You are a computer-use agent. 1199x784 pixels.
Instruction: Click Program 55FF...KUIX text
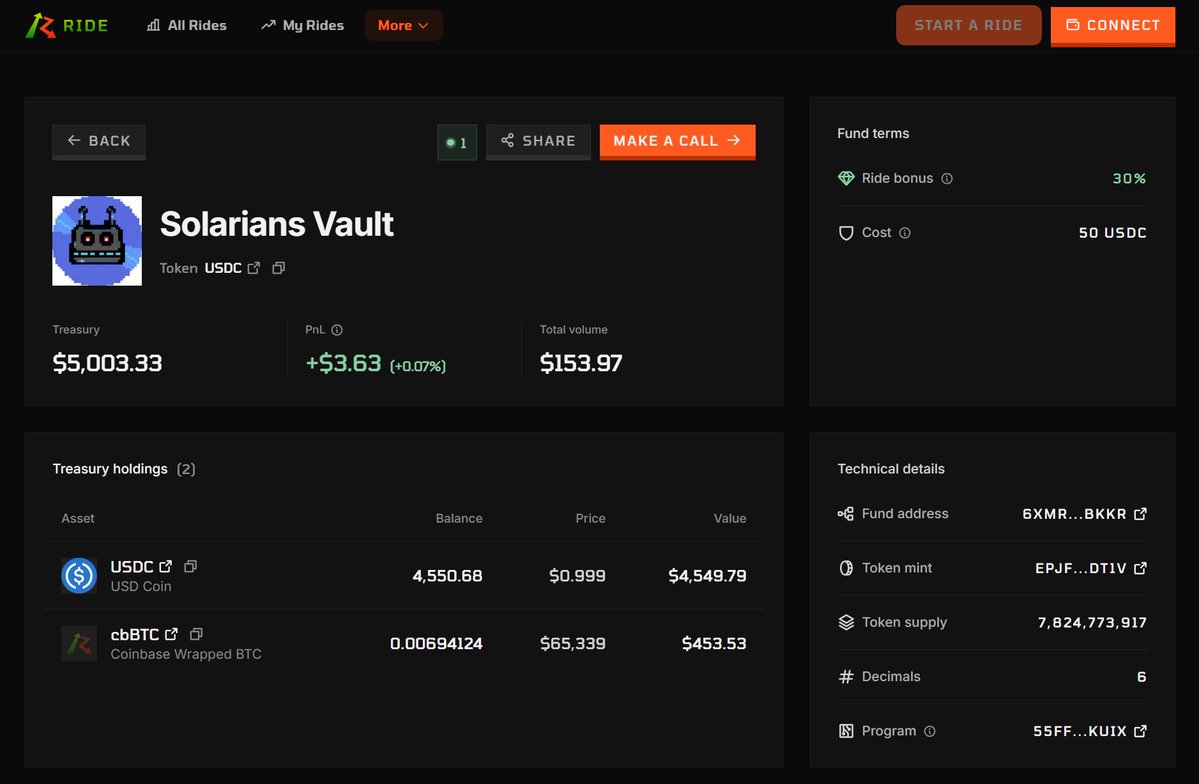tap(1080, 731)
